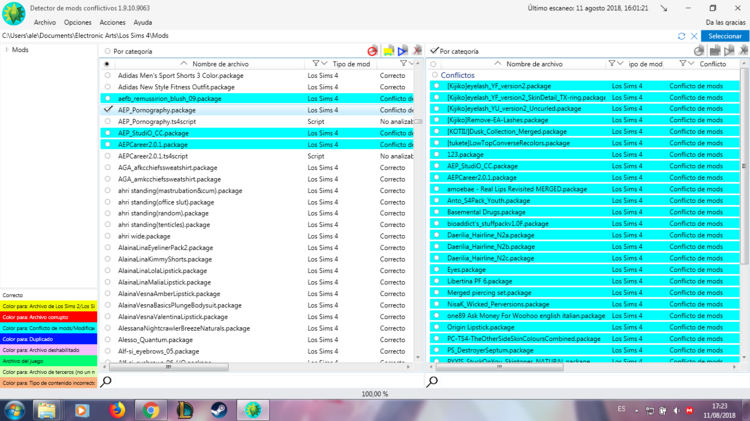Open File Explorer from taskbar
Screen dimensions: 750x421
(46, 410)
